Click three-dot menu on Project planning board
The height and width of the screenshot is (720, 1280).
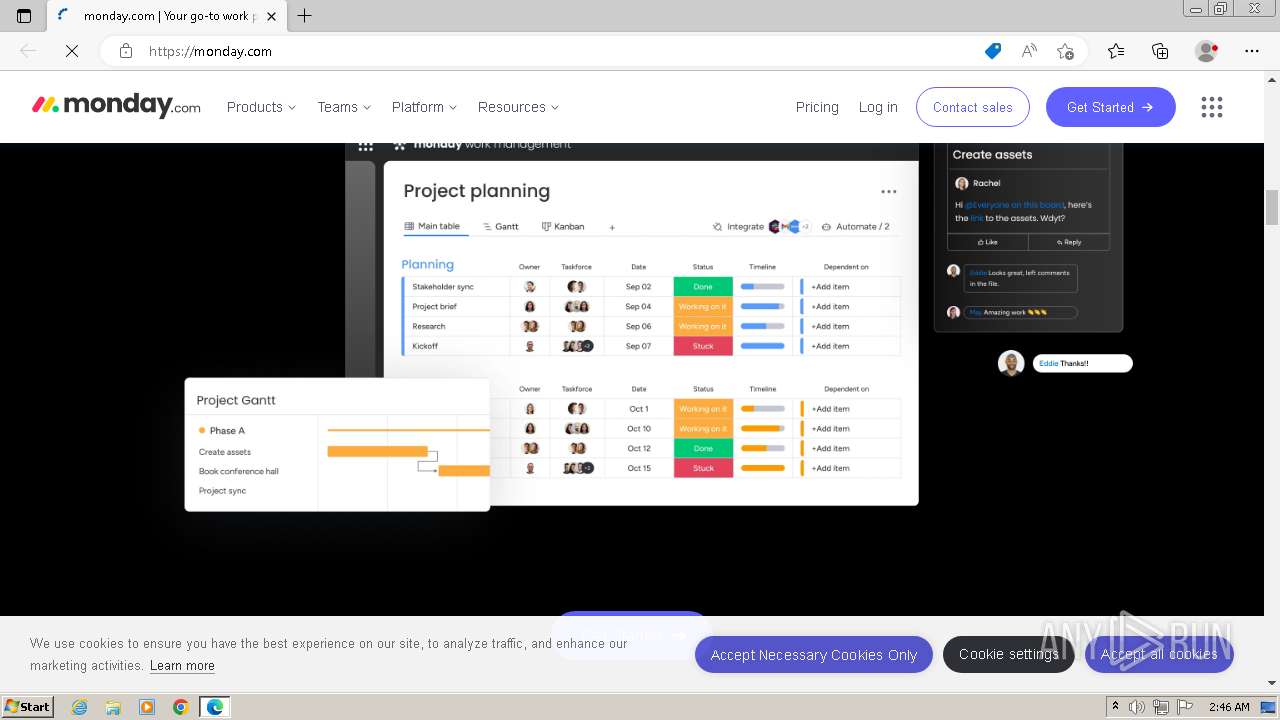888,192
